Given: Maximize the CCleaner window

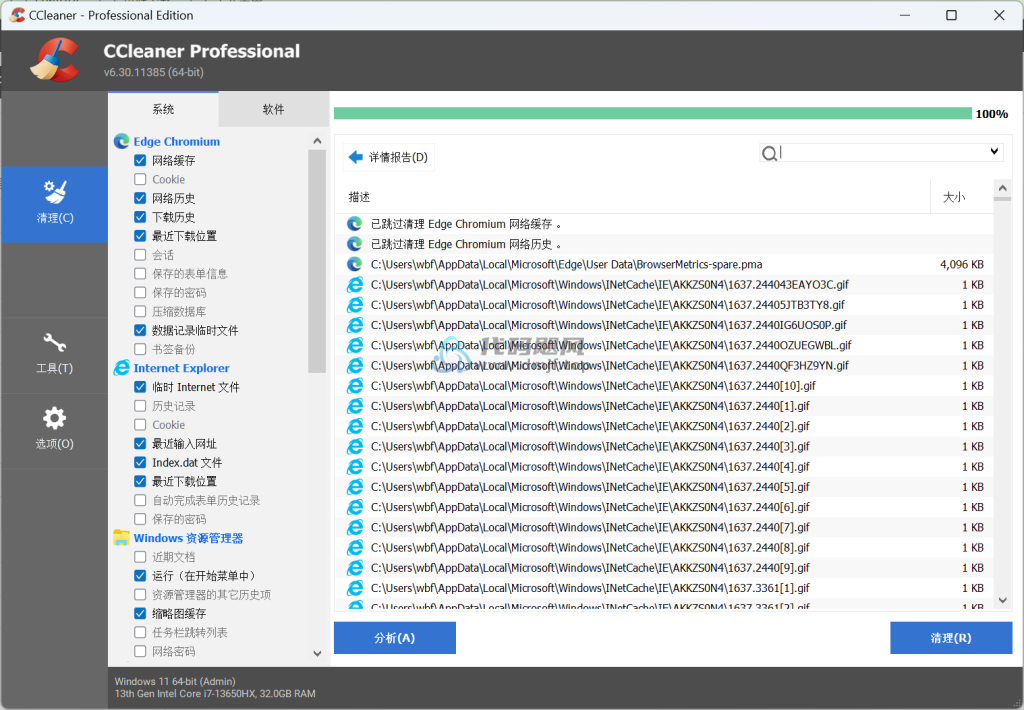Looking at the screenshot, I should [x=952, y=15].
